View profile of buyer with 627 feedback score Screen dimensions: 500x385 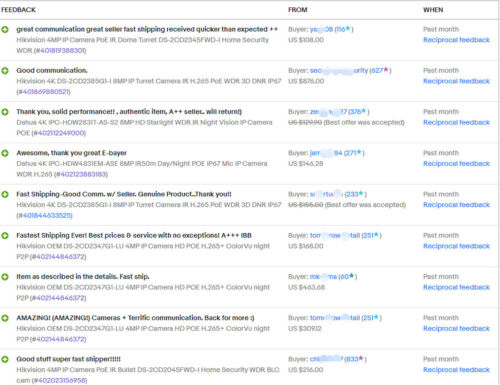point(339,70)
